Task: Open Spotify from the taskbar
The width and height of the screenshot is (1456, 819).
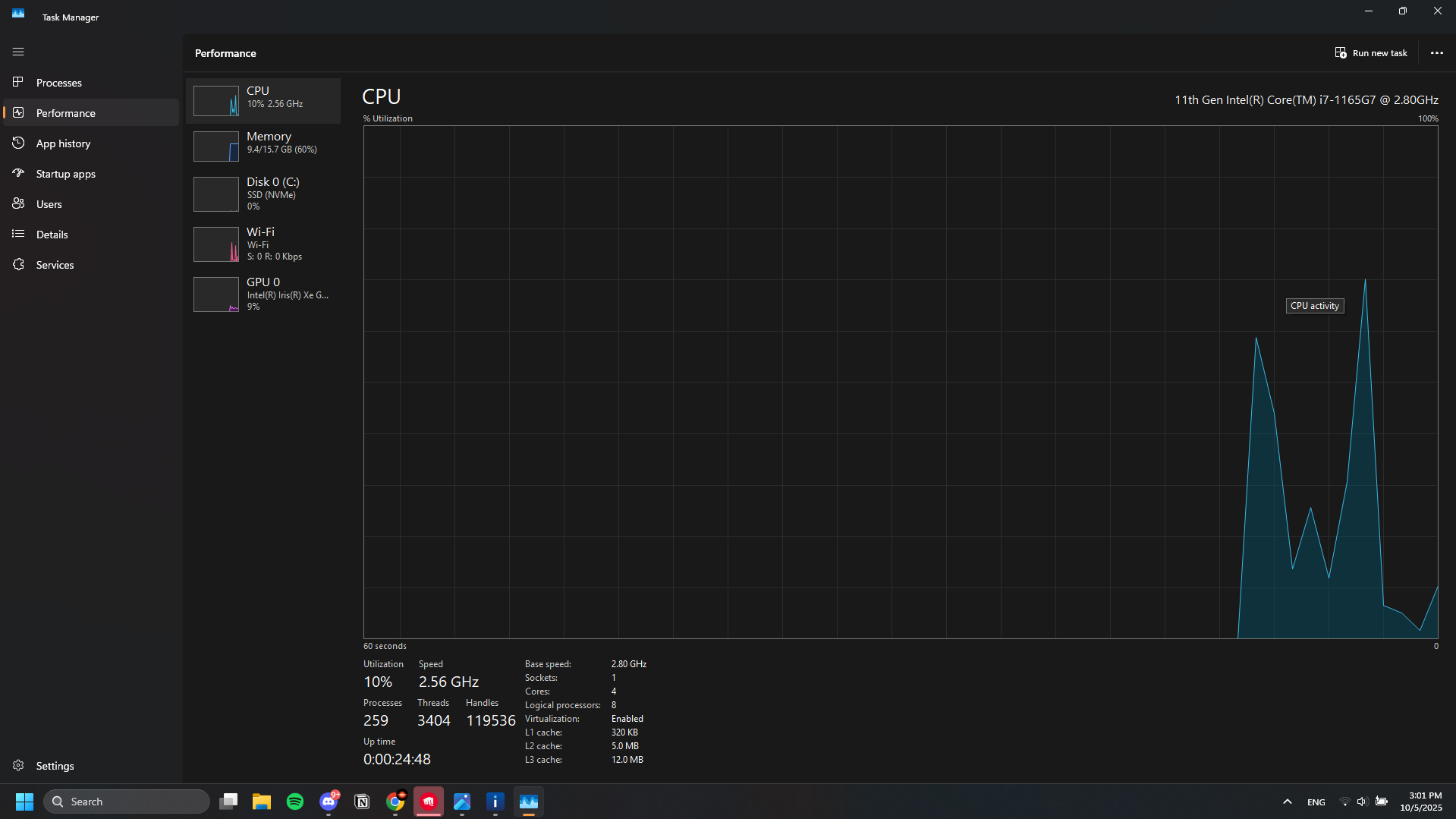Action: pos(295,802)
